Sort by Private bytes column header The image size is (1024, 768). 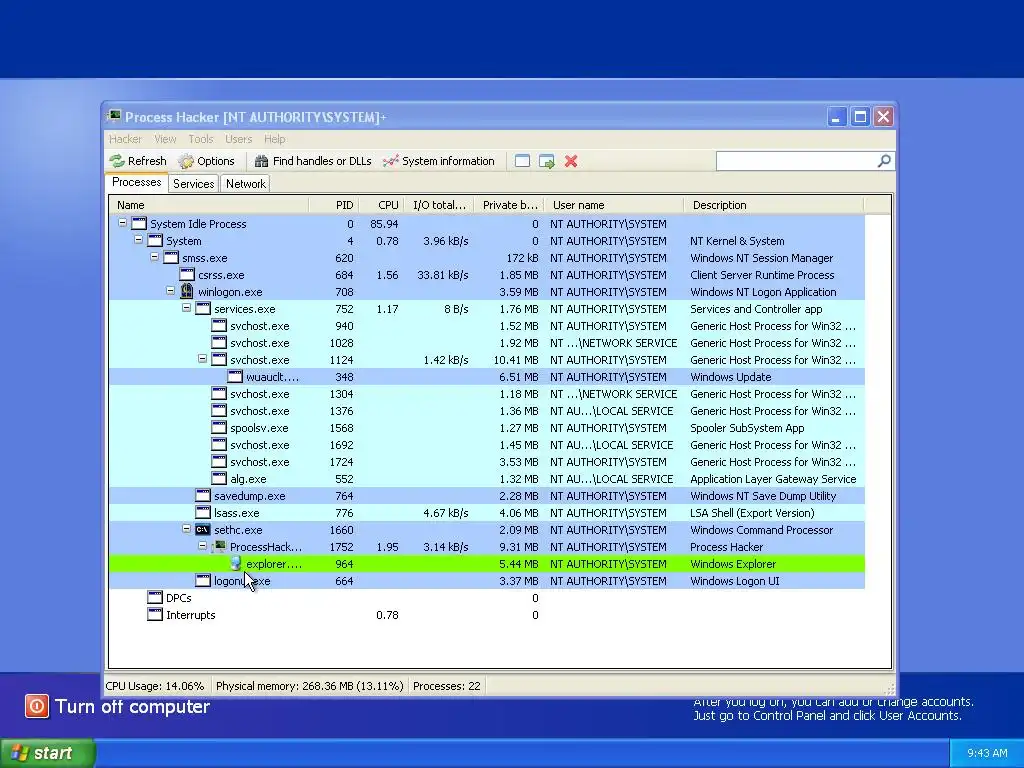[x=509, y=205]
